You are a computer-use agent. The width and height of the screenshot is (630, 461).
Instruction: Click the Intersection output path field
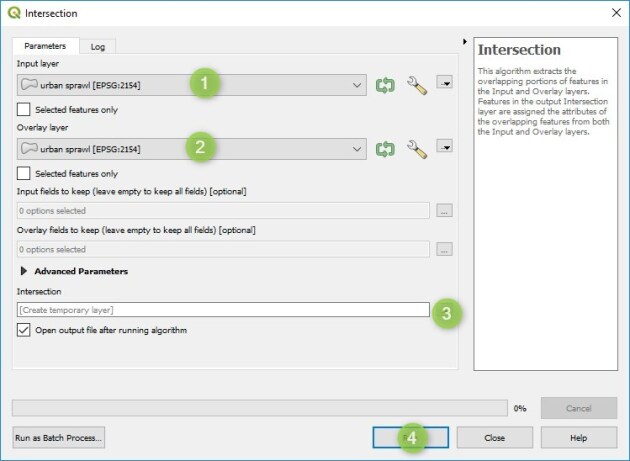(x=223, y=310)
